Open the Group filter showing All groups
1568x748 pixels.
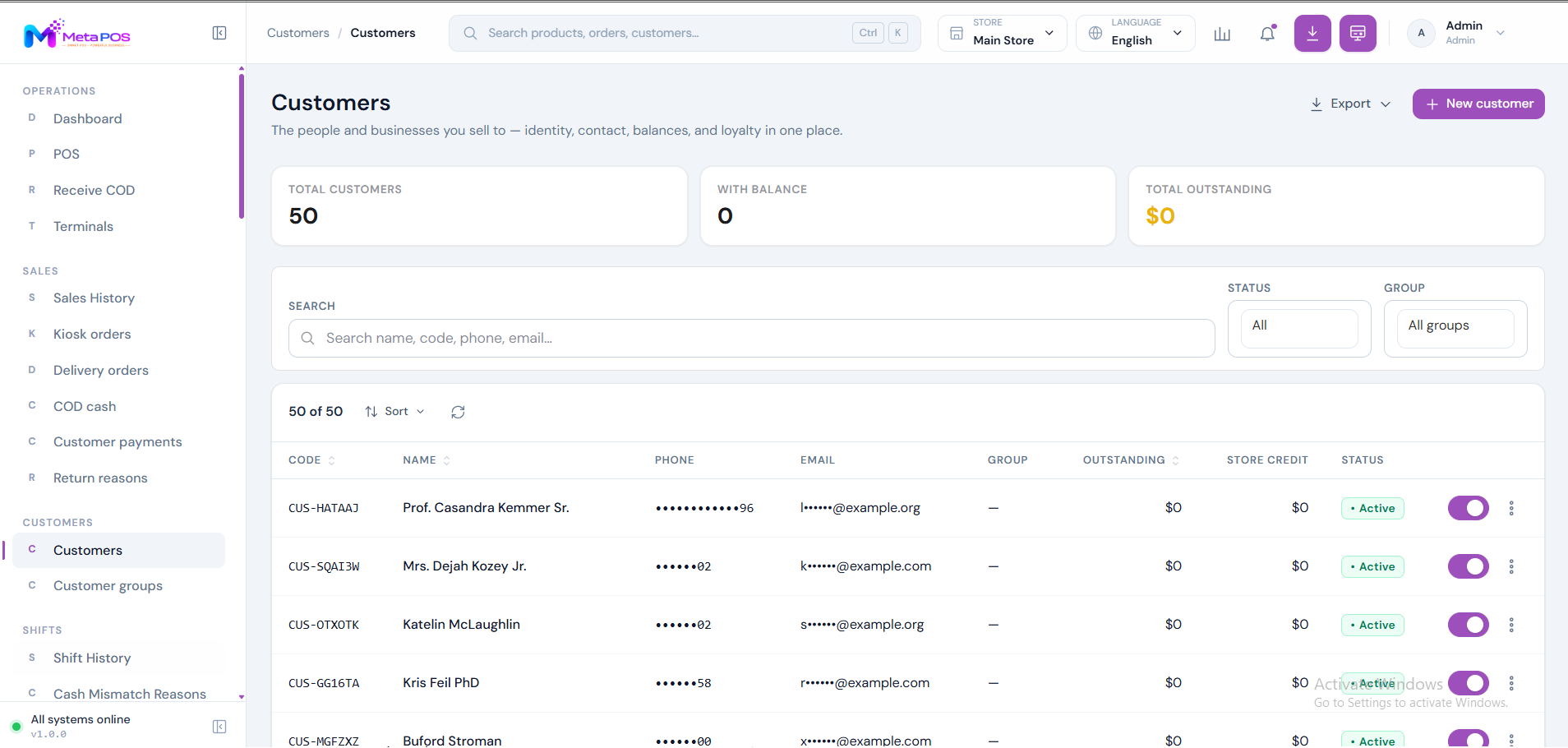point(1455,329)
